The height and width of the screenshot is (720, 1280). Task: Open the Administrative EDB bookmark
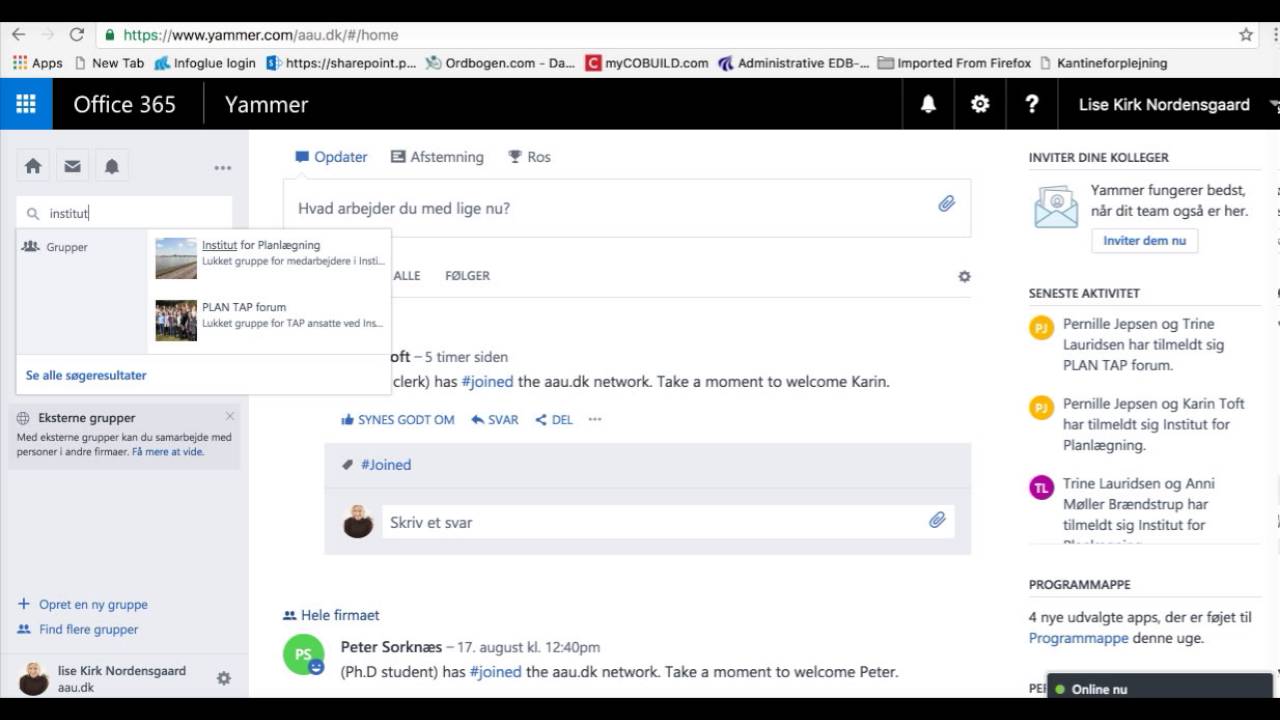click(x=793, y=63)
